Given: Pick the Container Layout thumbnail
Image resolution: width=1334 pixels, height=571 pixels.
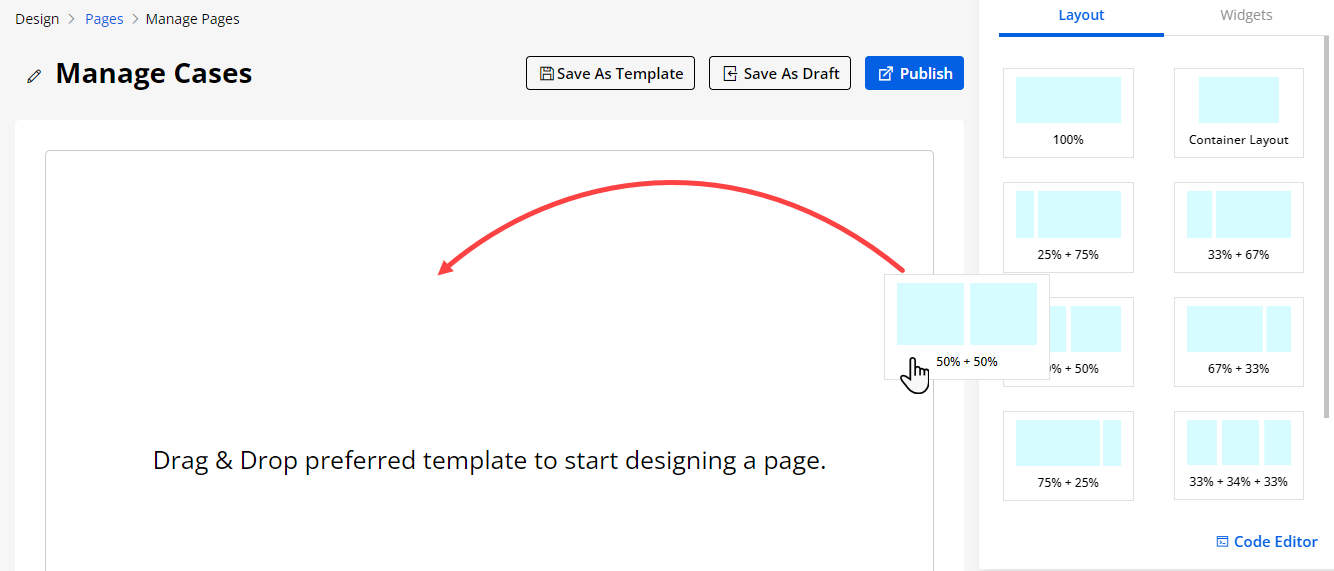Looking at the screenshot, I should tap(1238, 112).
